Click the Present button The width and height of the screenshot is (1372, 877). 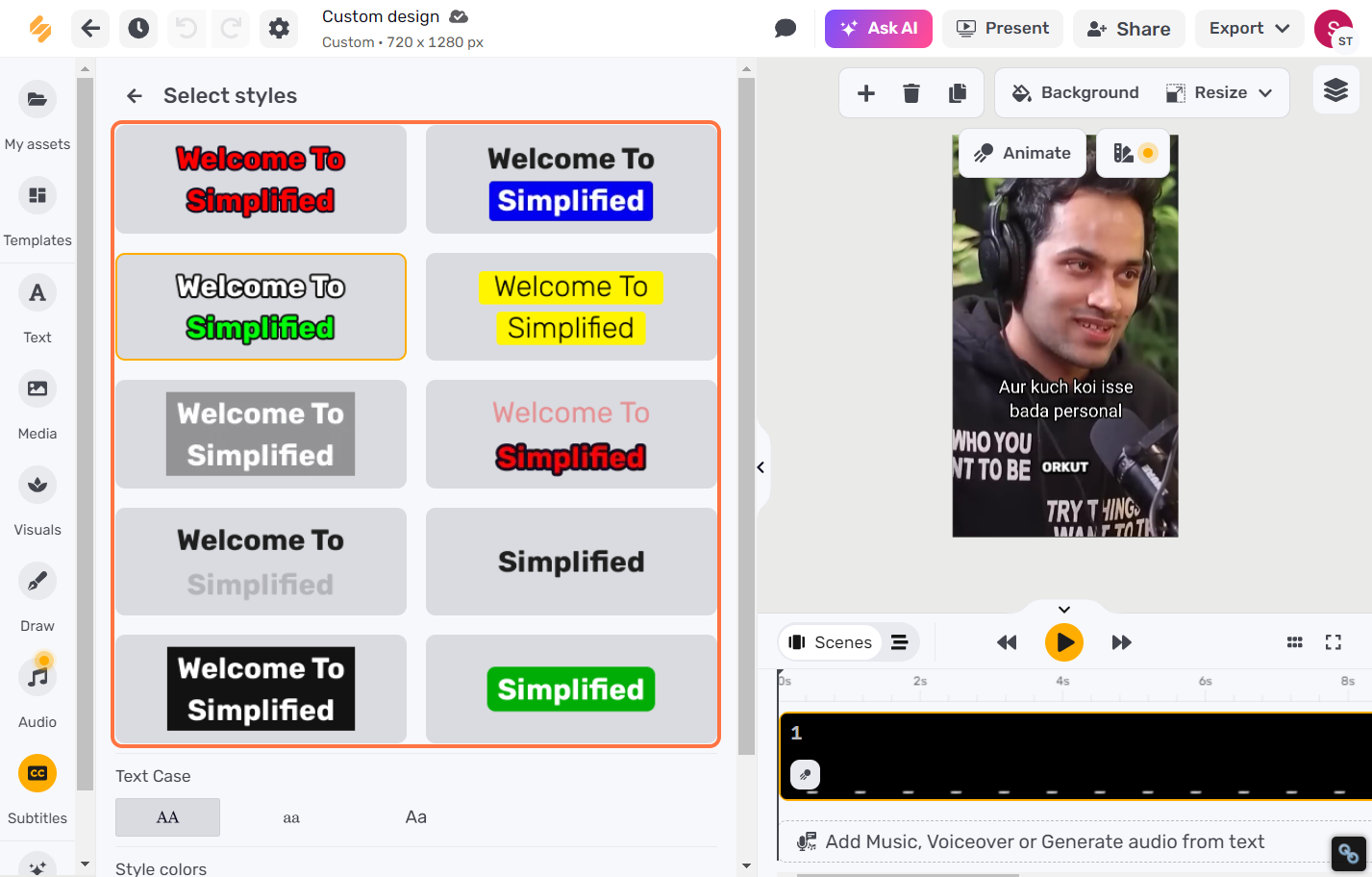coord(1003,29)
